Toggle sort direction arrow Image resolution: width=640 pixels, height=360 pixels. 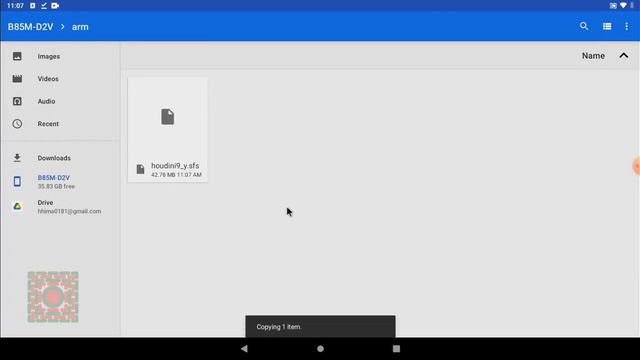click(624, 56)
